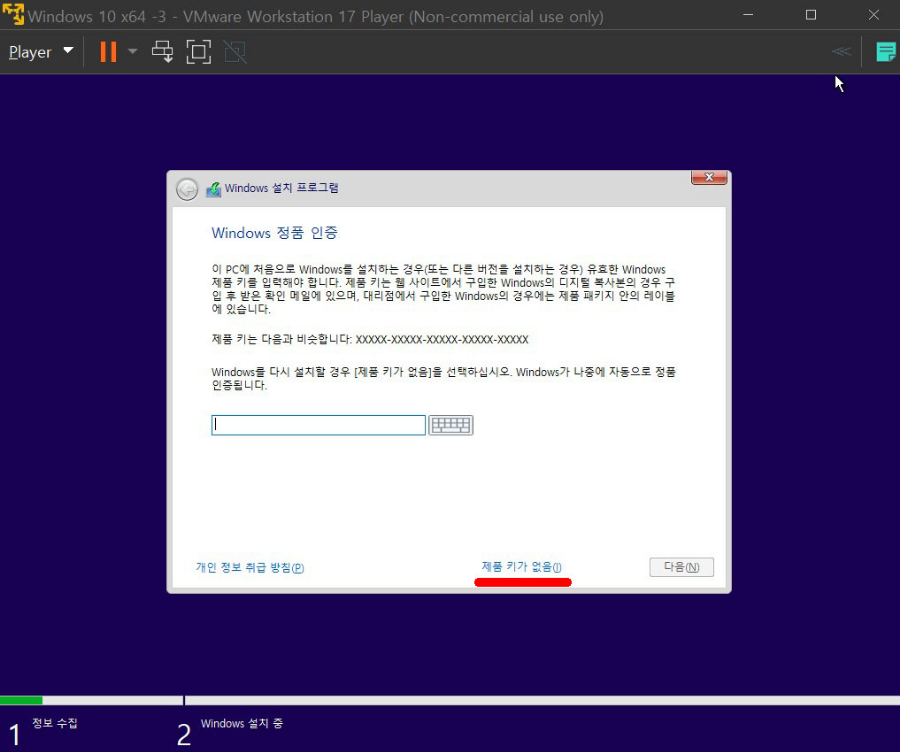
Task: Click the disabled Unity mode icon
Action: tap(235, 52)
